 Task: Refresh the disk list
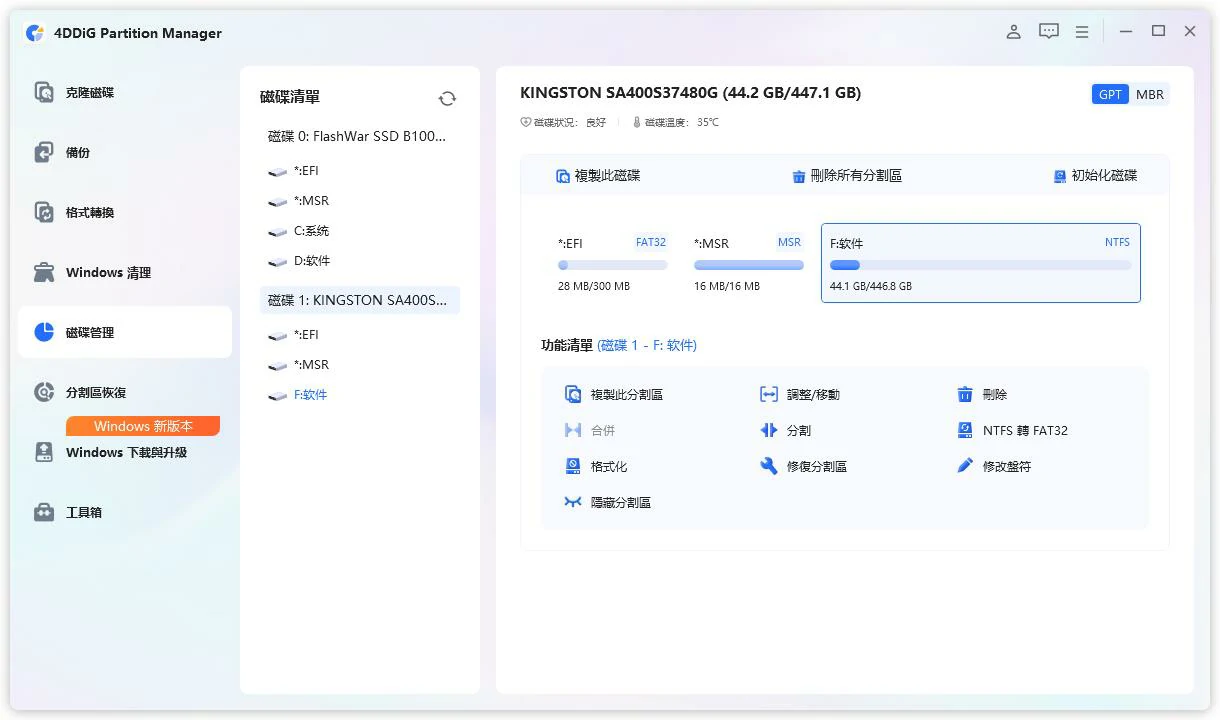447,98
